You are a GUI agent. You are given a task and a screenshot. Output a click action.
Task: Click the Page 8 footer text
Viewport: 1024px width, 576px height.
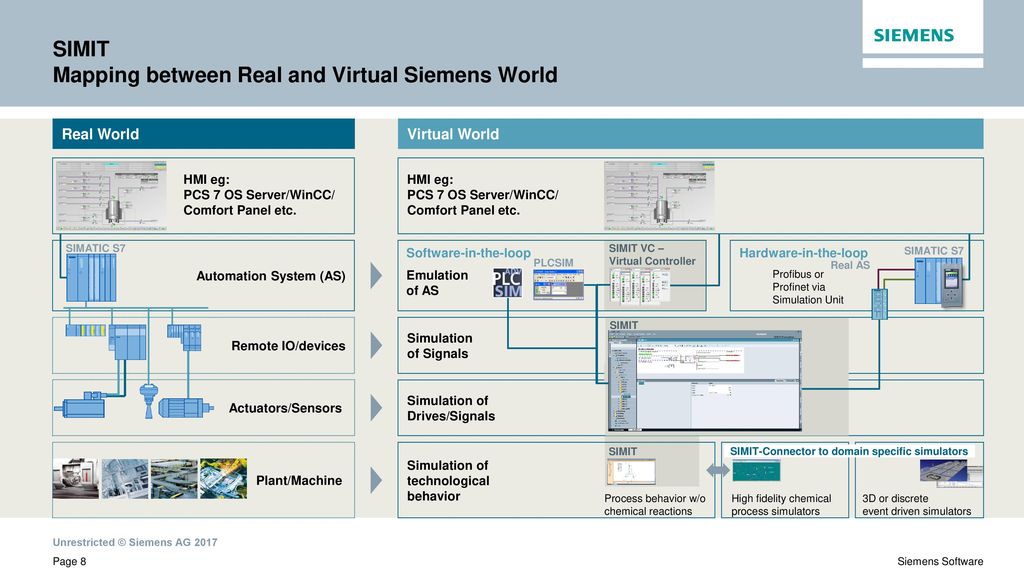click(x=69, y=562)
